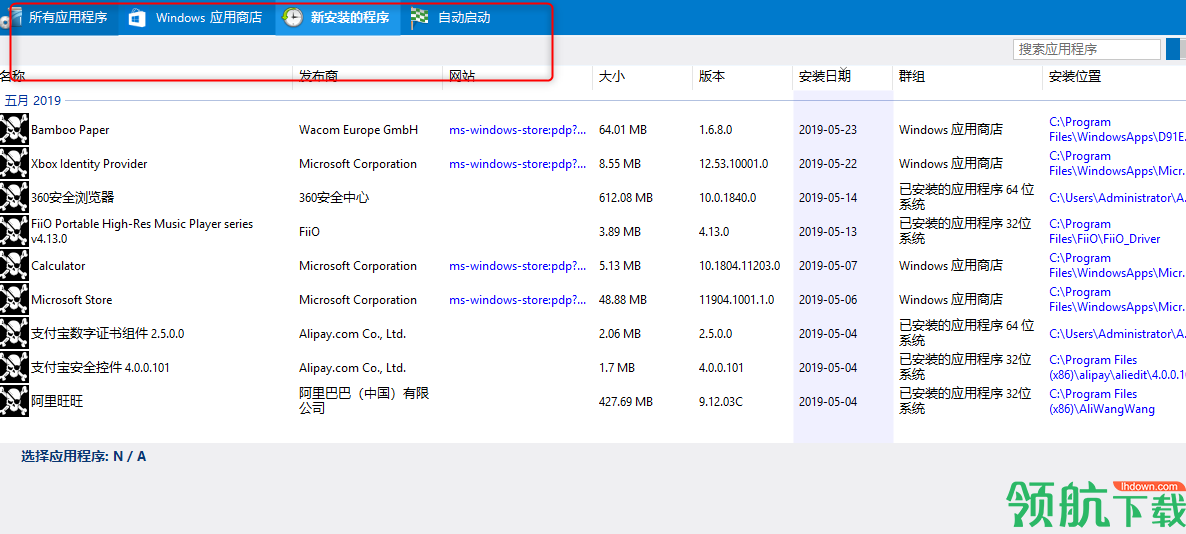Sort by the 群组 column header
This screenshot has width=1186, height=534.
(x=911, y=76)
